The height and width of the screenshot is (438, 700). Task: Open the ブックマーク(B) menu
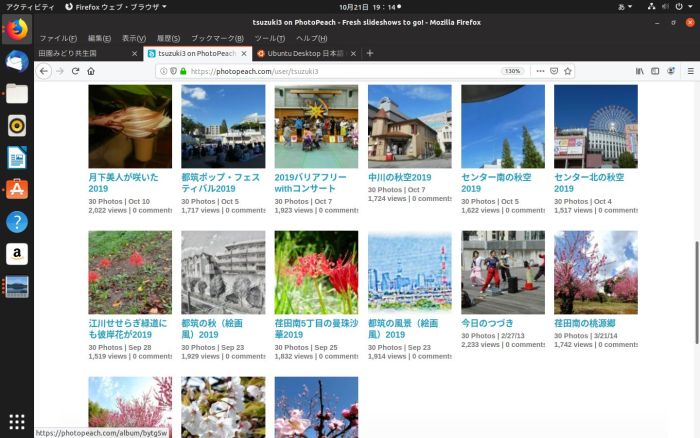[x=217, y=38]
